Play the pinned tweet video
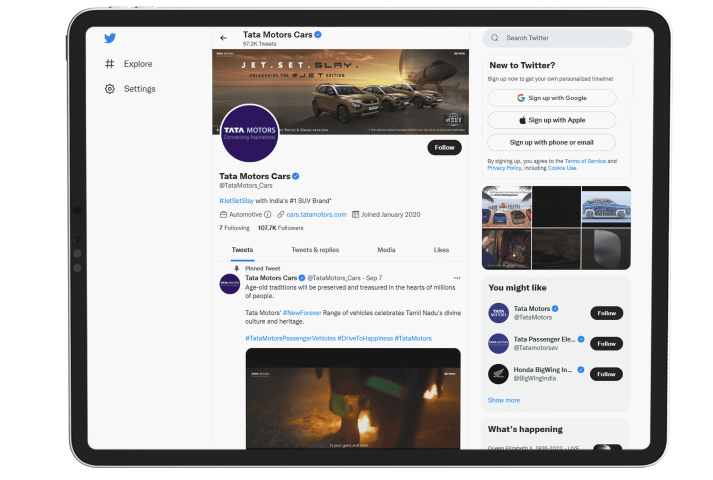Viewport: 713px width, 480px height. point(353,399)
